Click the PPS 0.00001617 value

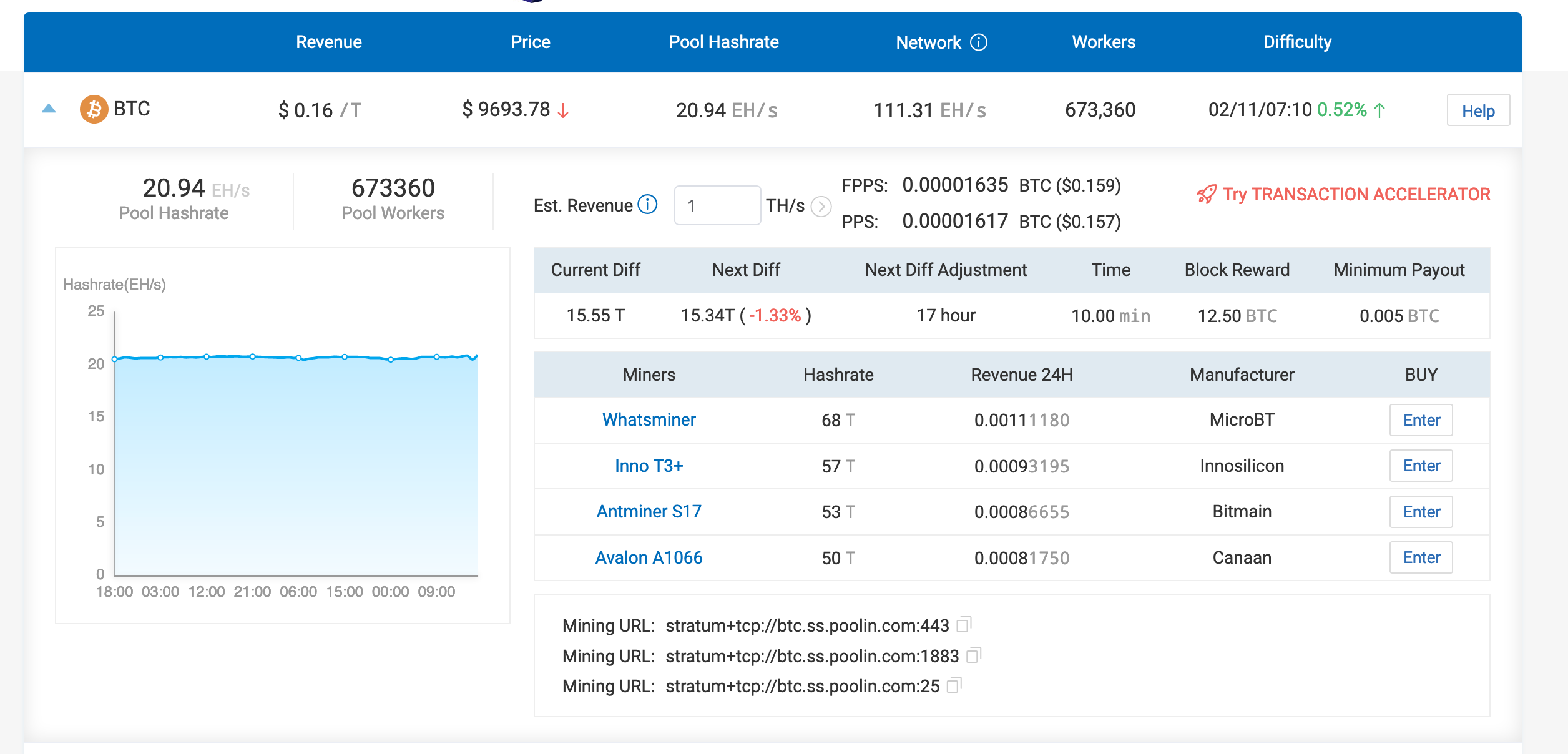point(955,221)
